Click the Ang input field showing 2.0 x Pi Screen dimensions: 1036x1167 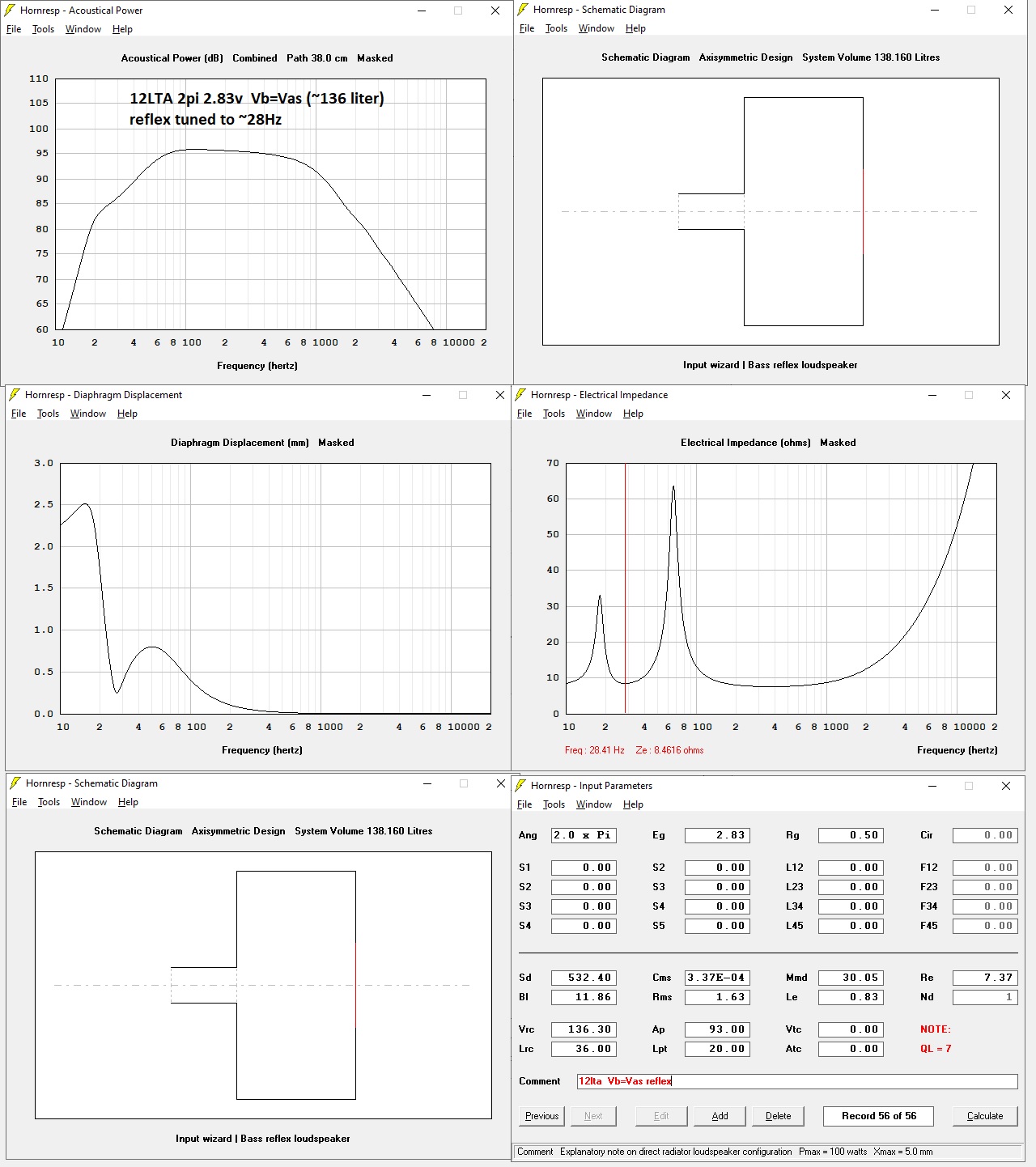(x=584, y=835)
